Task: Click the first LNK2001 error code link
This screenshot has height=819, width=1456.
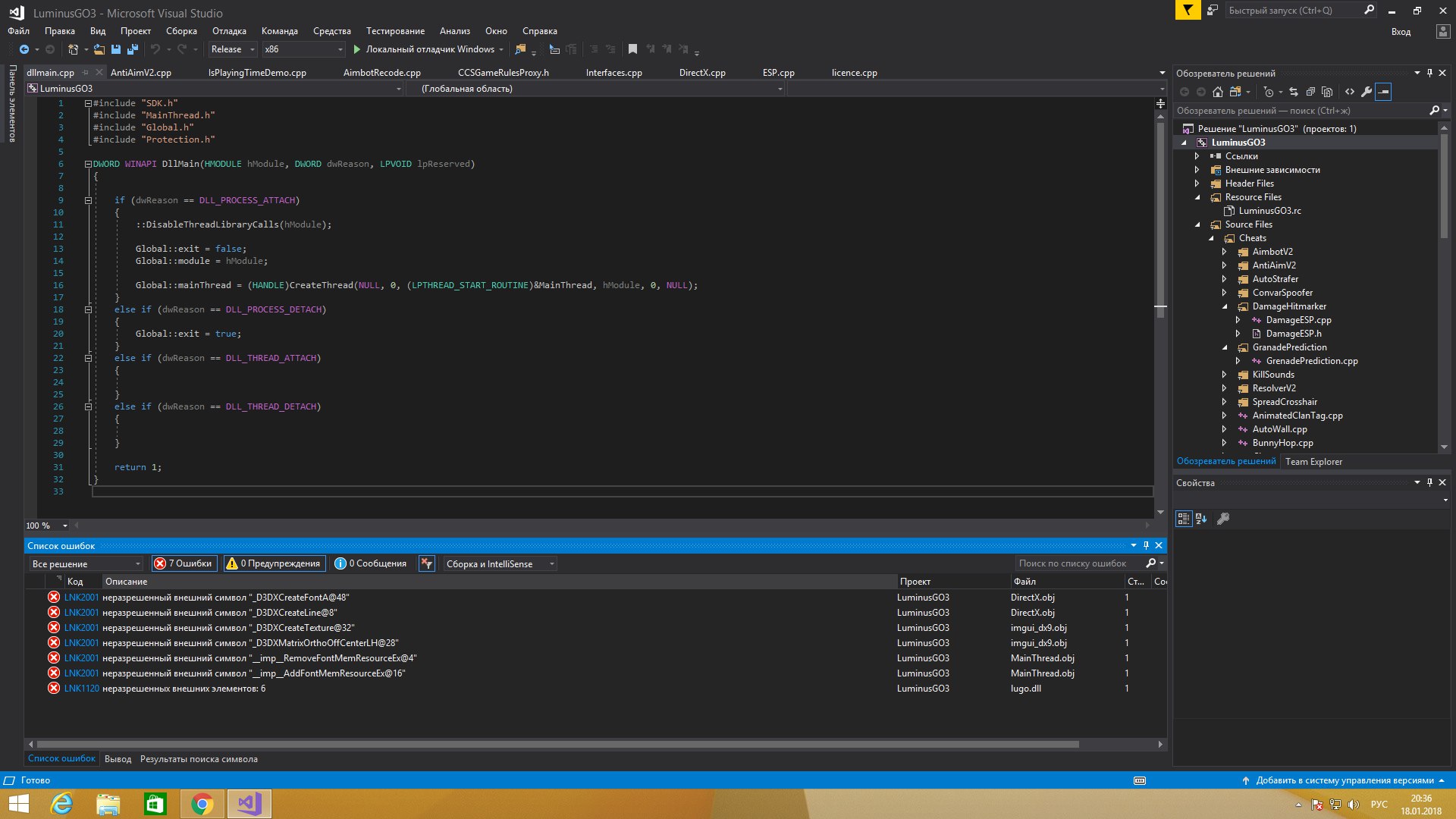Action: (81, 598)
